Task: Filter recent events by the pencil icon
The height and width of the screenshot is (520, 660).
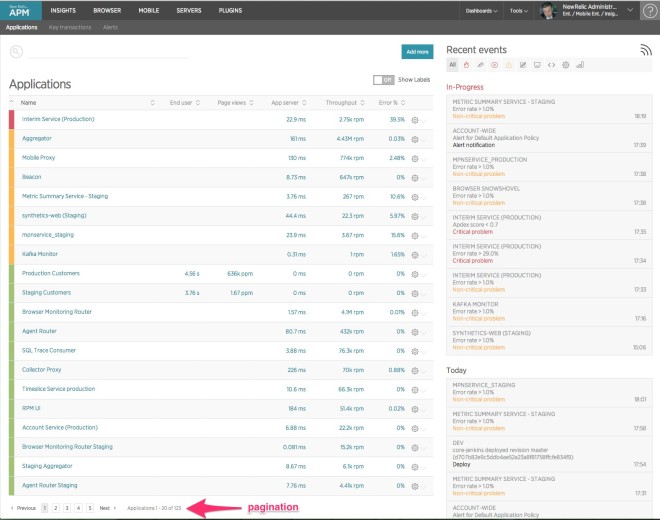Action: (x=481, y=65)
